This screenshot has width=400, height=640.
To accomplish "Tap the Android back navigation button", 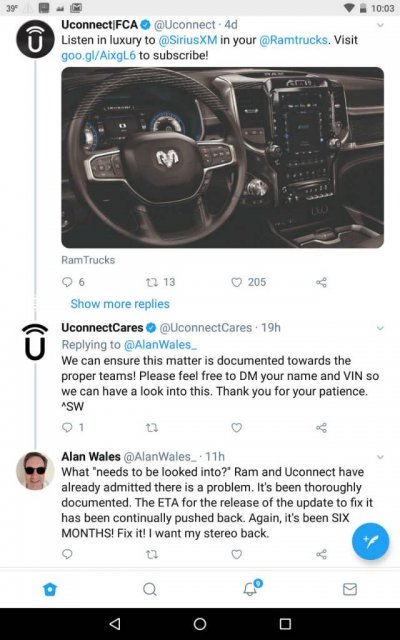I will pos(115,623).
